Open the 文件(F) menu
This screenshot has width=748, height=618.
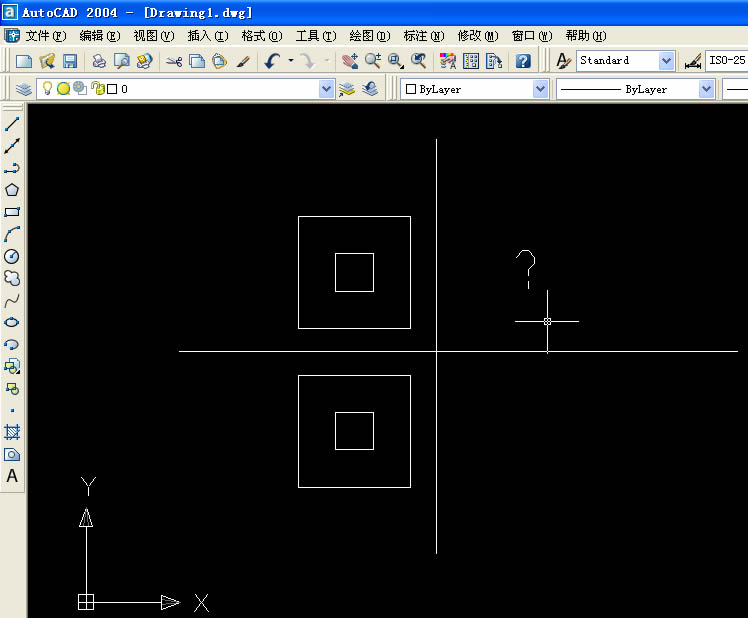[x=45, y=36]
